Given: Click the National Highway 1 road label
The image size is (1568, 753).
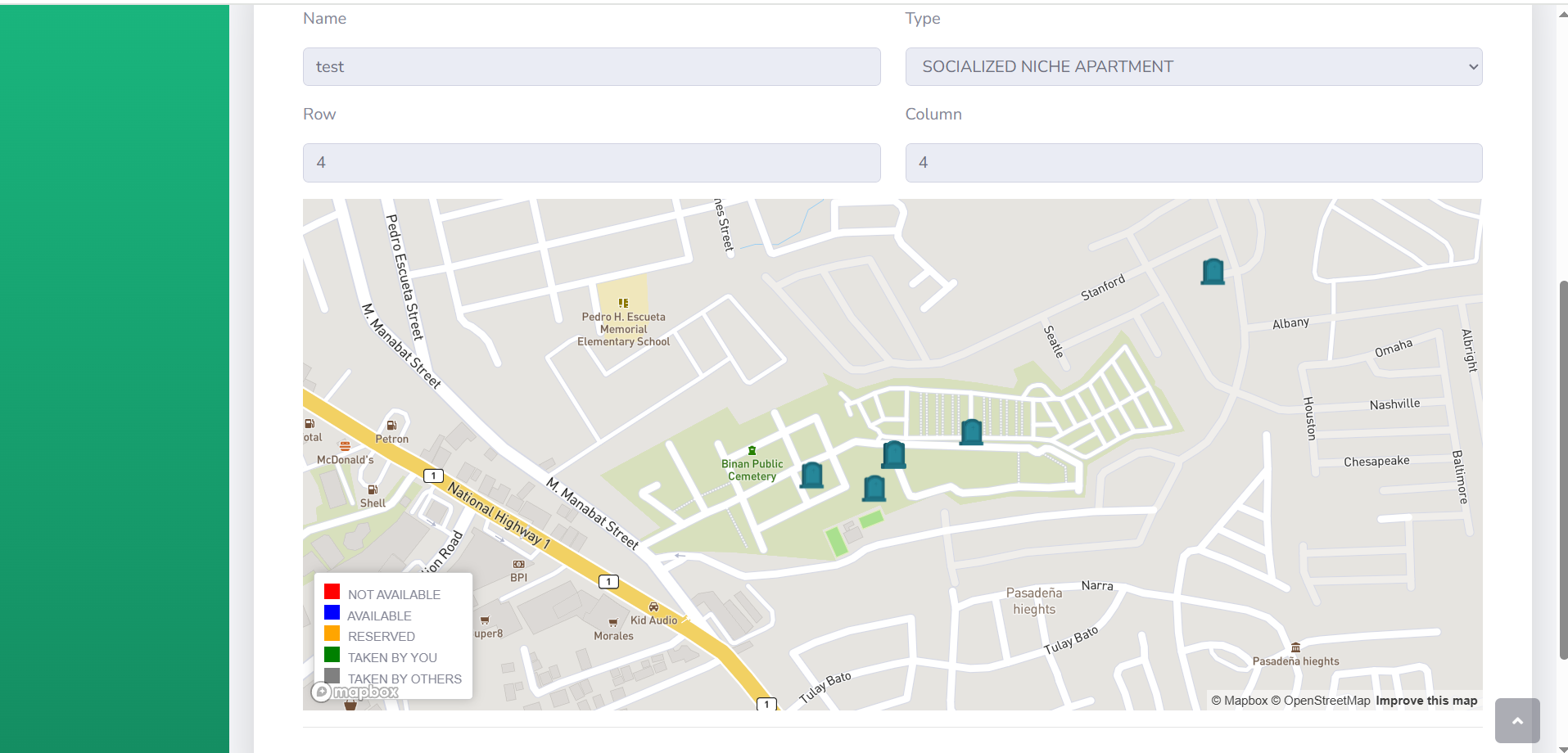Looking at the screenshot, I should point(499,514).
